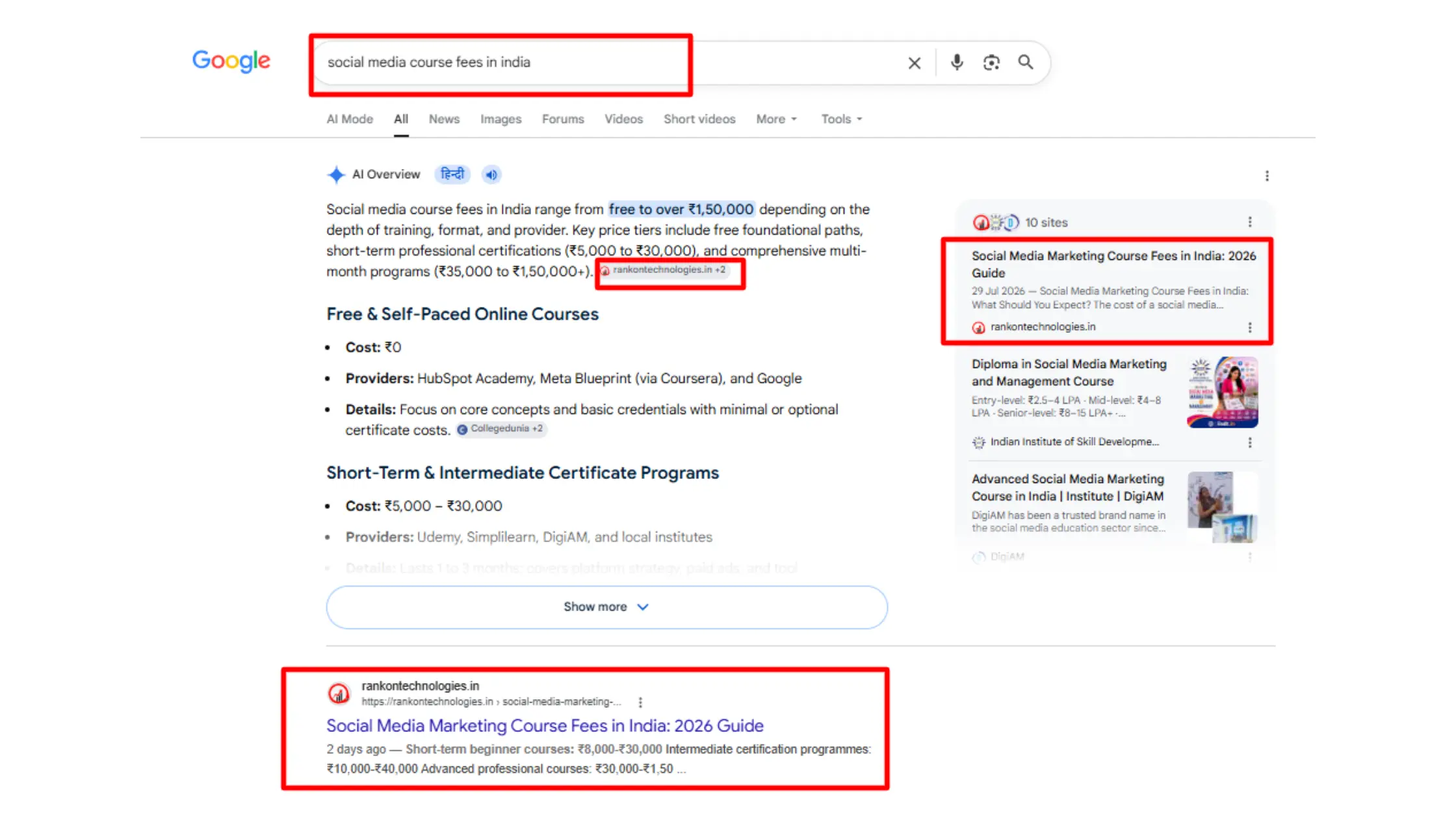Open Advanced Social Media Marketing Course DigiAM card
The image size is (1456, 819).
[1068, 487]
